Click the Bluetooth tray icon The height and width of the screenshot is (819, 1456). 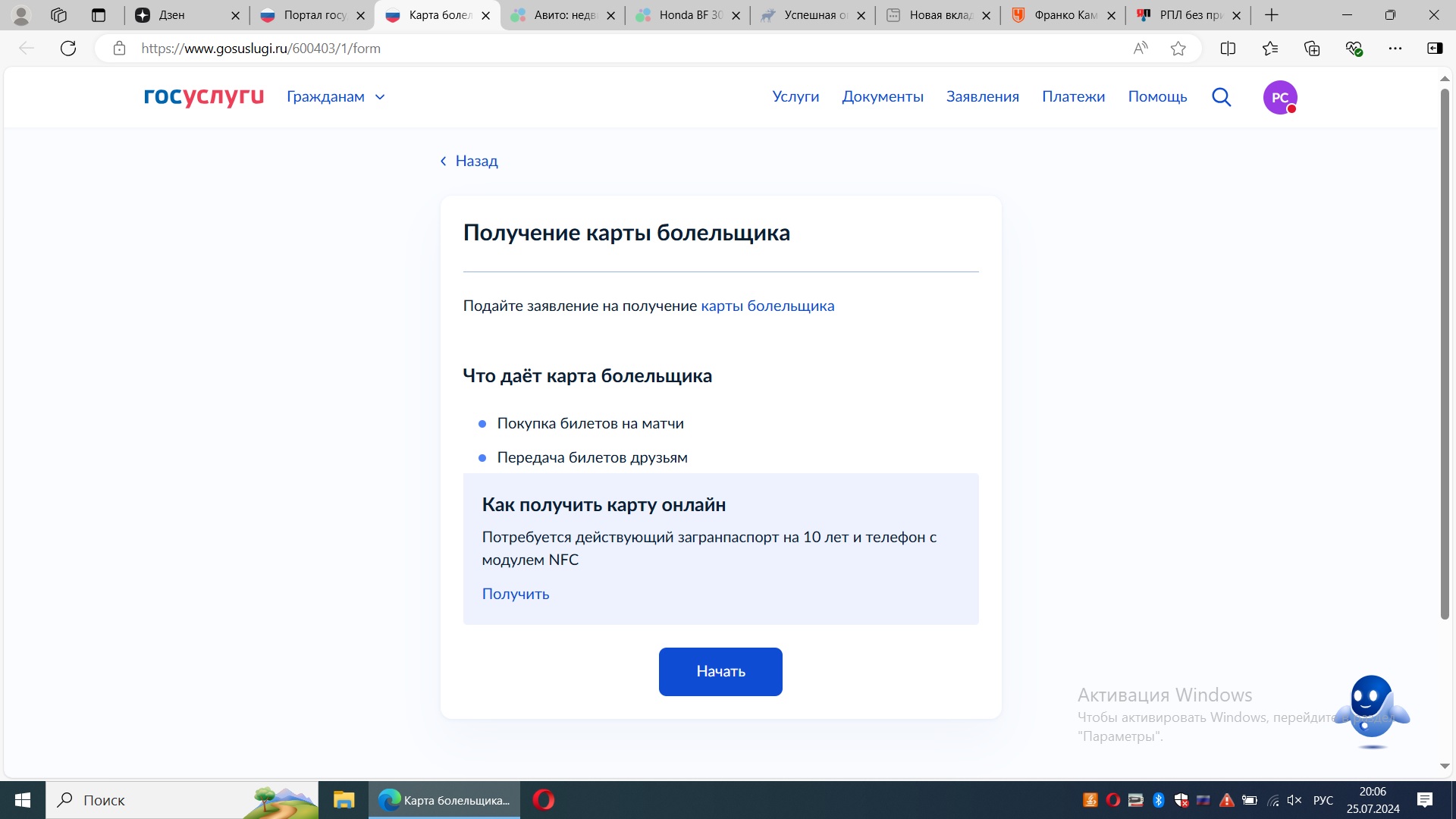click(1158, 800)
